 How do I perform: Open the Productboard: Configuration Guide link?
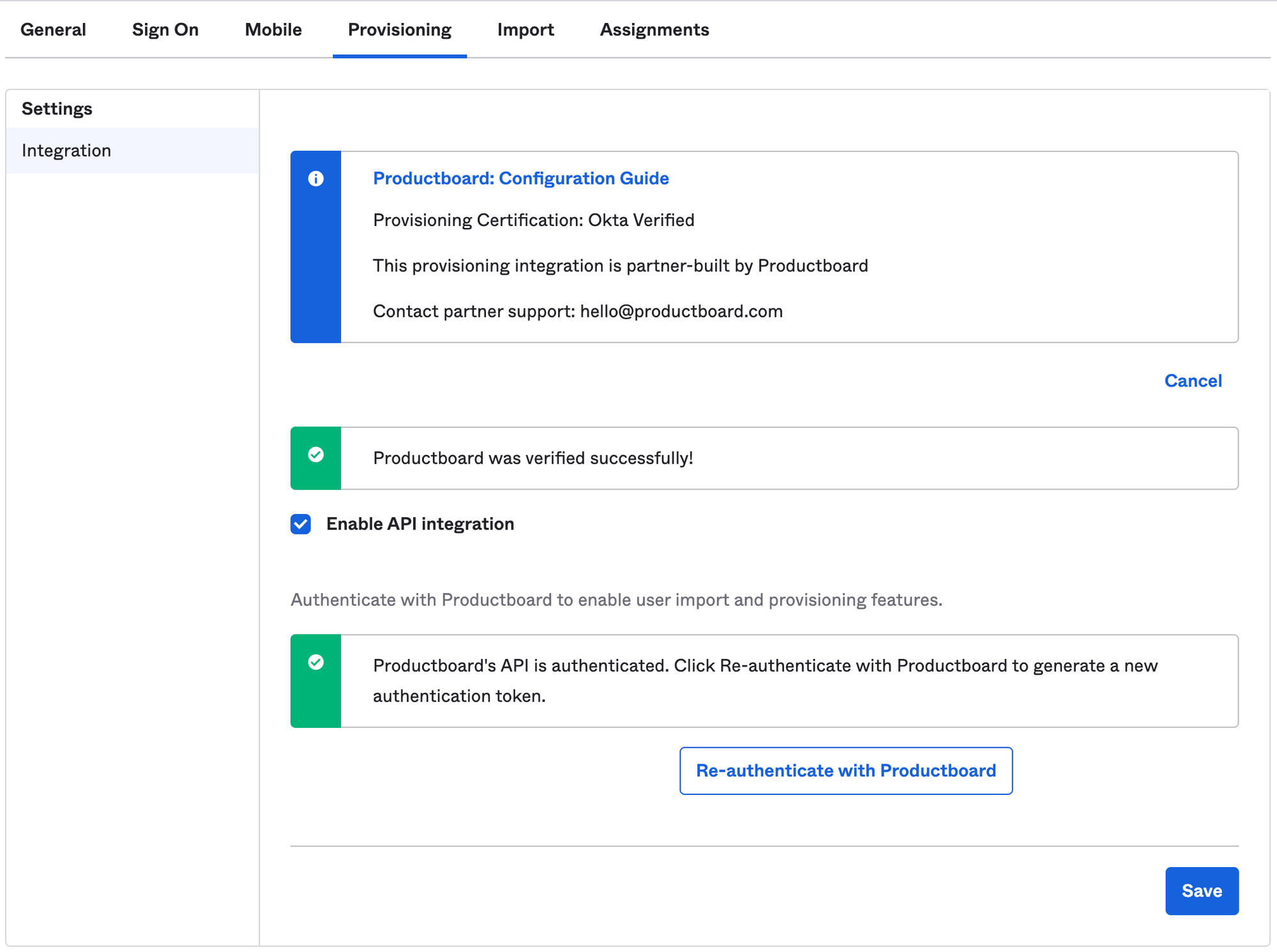coord(521,179)
